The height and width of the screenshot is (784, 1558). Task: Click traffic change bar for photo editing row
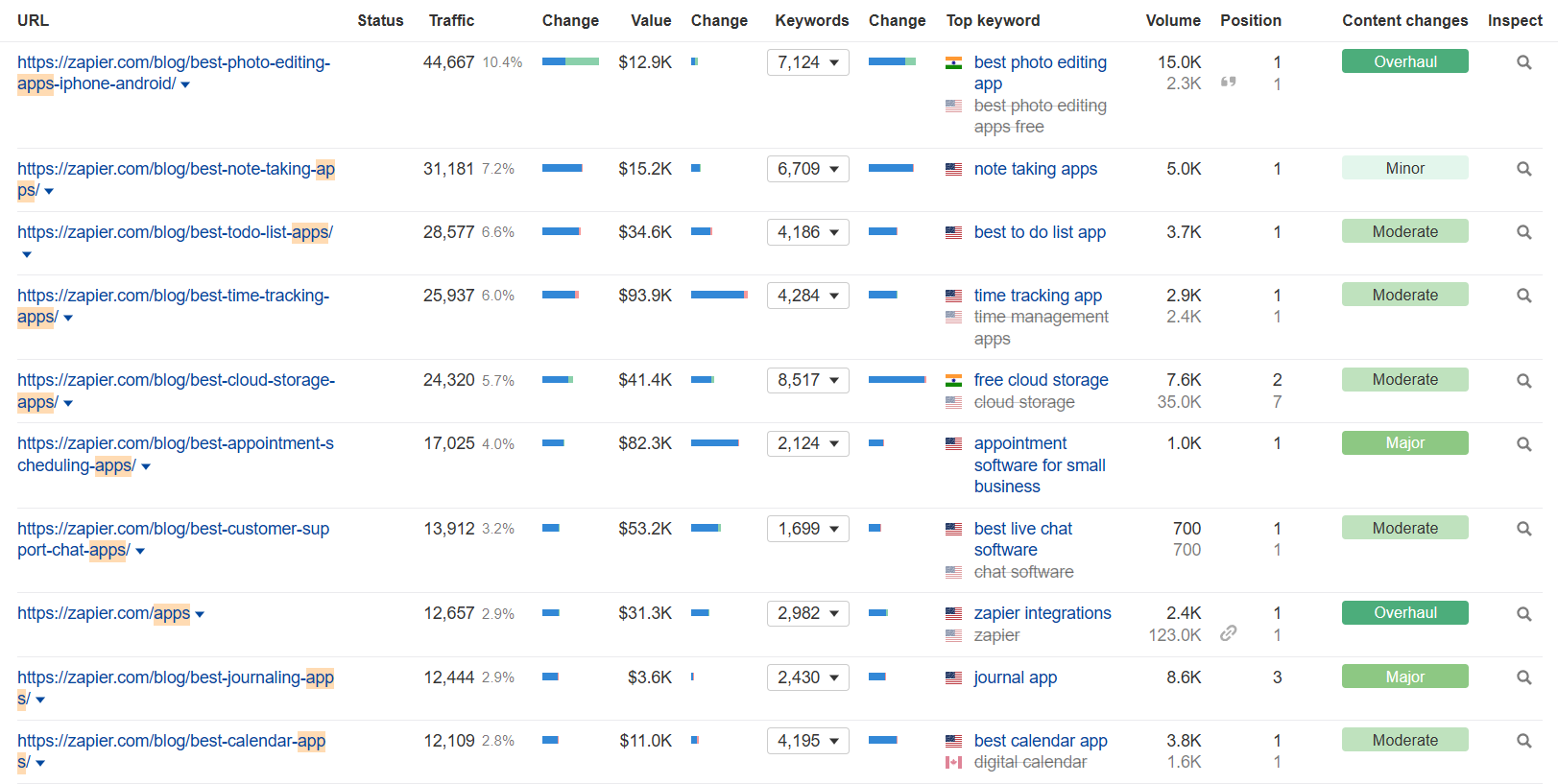pyautogui.click(x=570, y=61)
